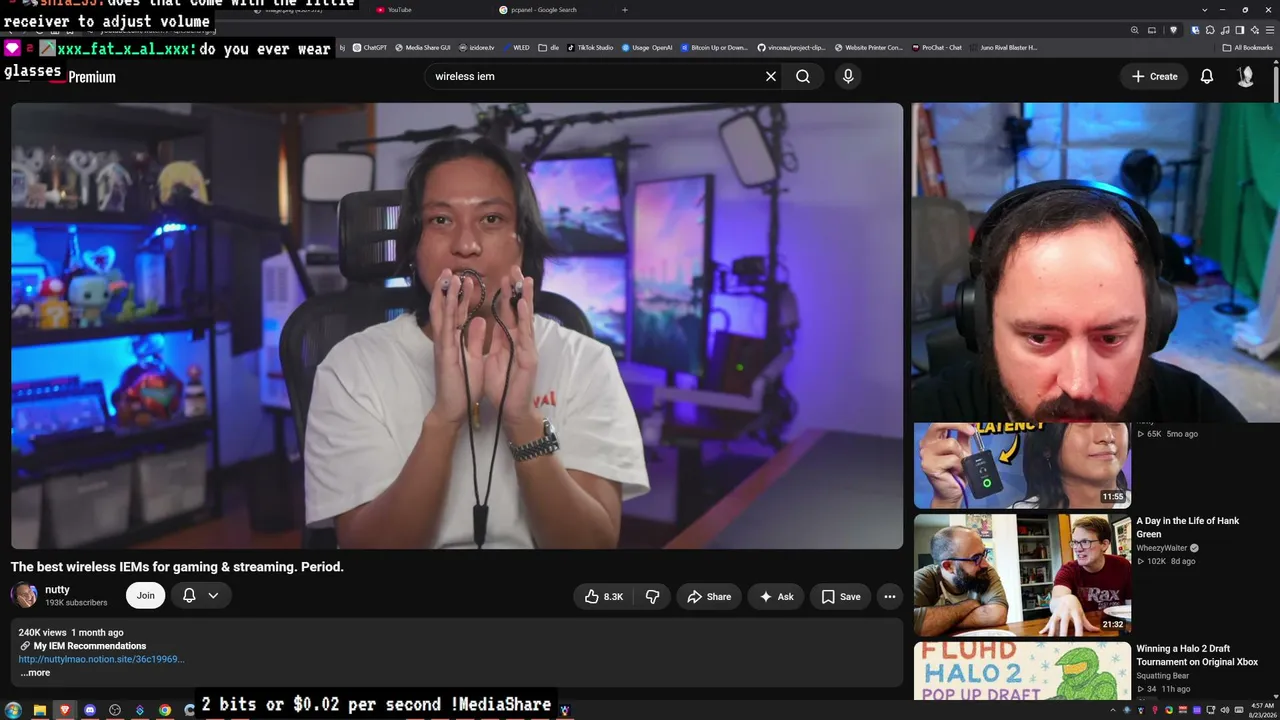1280x720 pixels.
Task: Like the video with 8.3K likes
Action: pyautogui.click(x=604, y=597)
